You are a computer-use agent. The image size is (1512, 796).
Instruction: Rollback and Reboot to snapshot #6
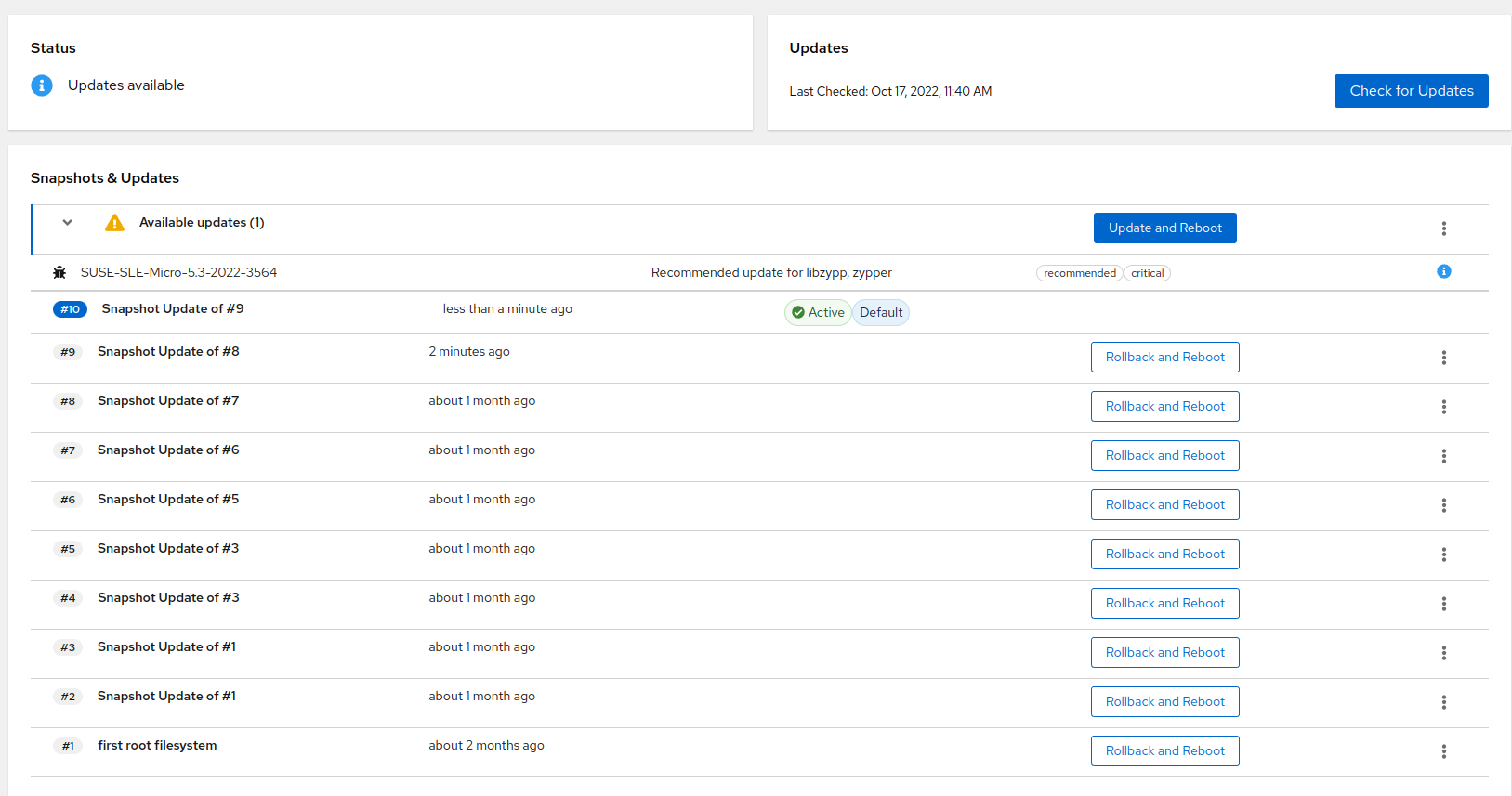(1165, 505)
